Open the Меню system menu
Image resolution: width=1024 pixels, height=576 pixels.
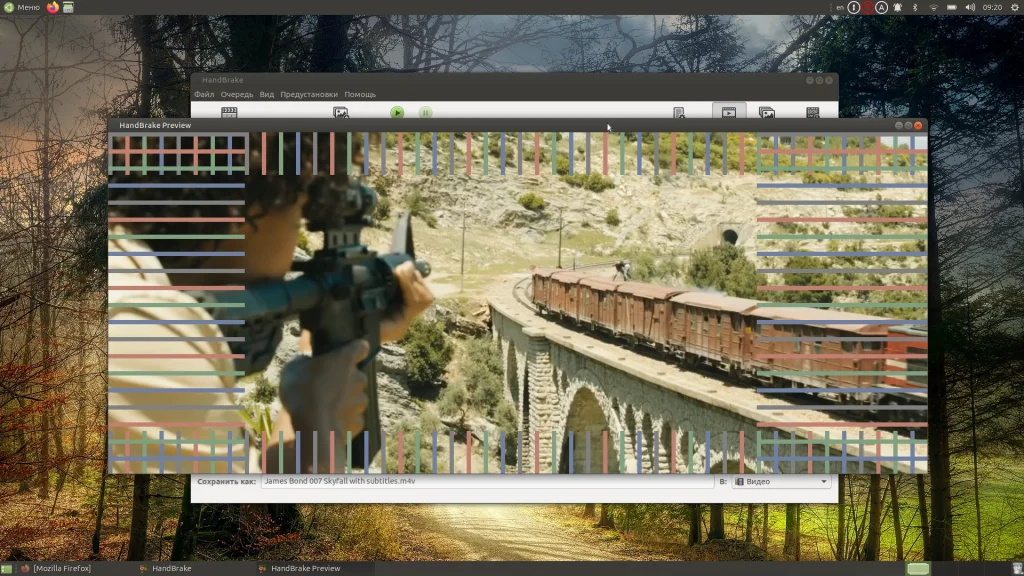pyautogui.click(x=22, y=7)
